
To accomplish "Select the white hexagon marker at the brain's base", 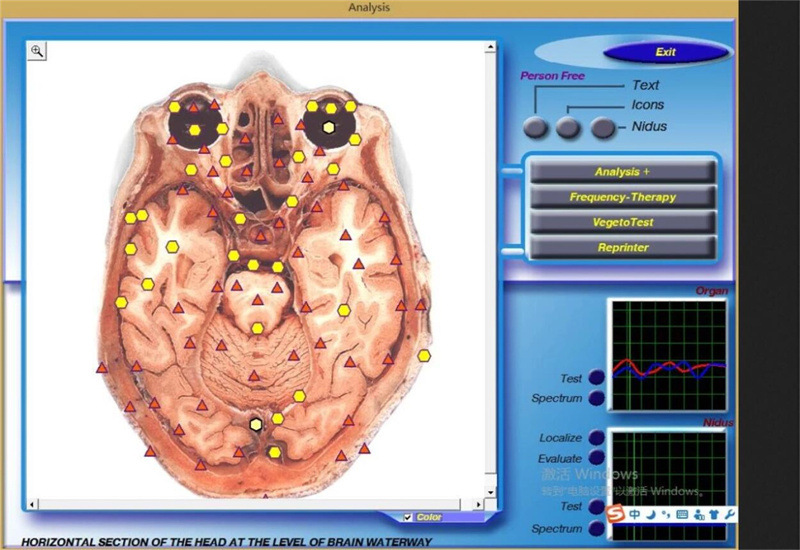I will pyautogui.click(x=257, y=424).
